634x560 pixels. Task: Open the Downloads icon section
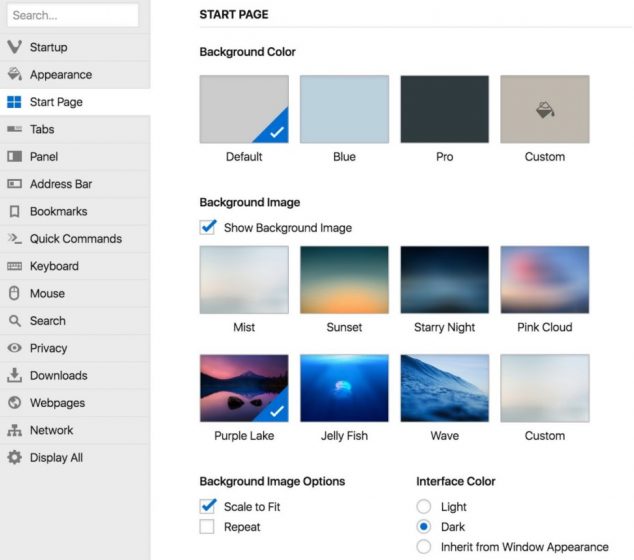coord(14,376)
